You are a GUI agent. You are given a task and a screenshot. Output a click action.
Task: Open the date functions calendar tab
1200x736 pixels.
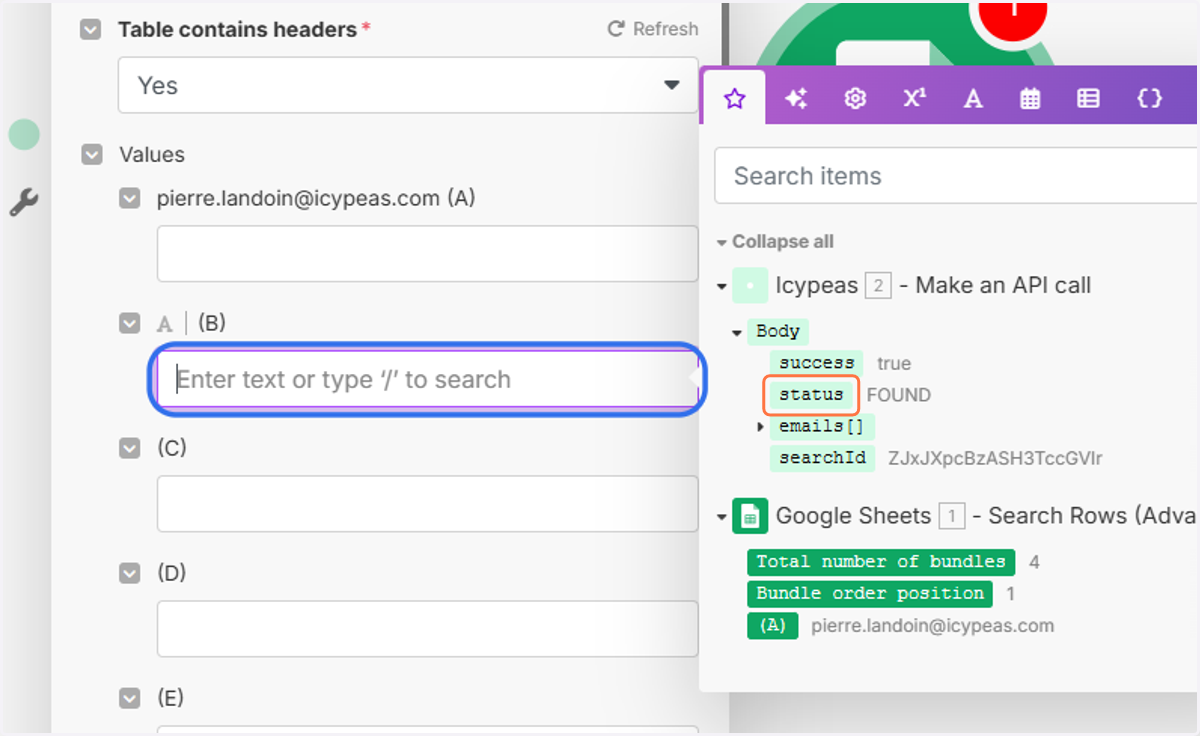coord(1030,98)
